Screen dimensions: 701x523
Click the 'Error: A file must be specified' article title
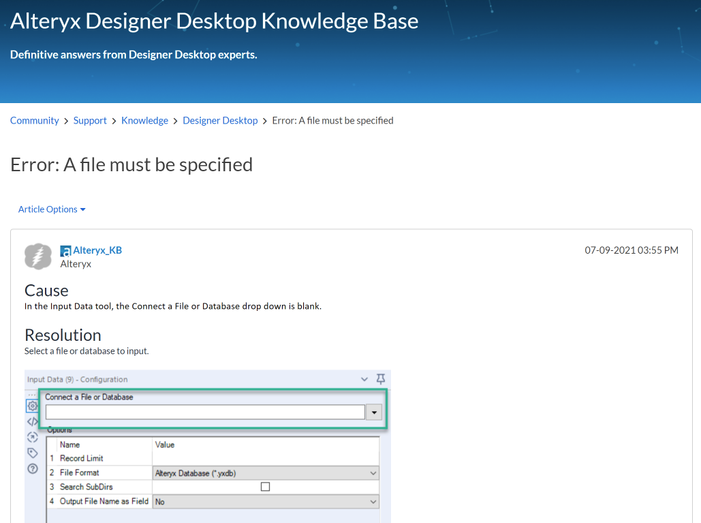coord(131,165)
